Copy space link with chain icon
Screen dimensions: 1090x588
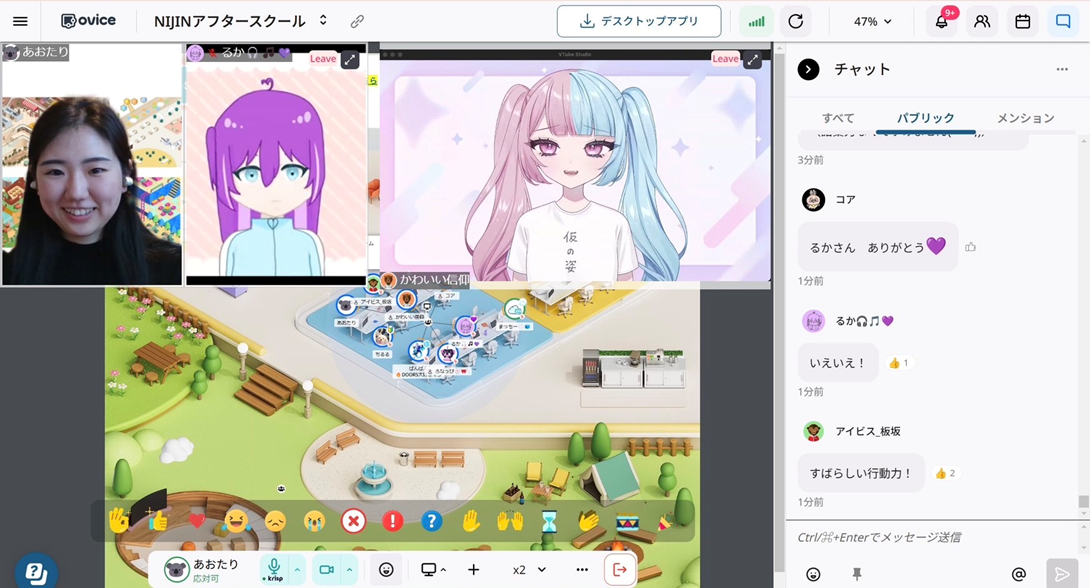(x=357, y=21)
